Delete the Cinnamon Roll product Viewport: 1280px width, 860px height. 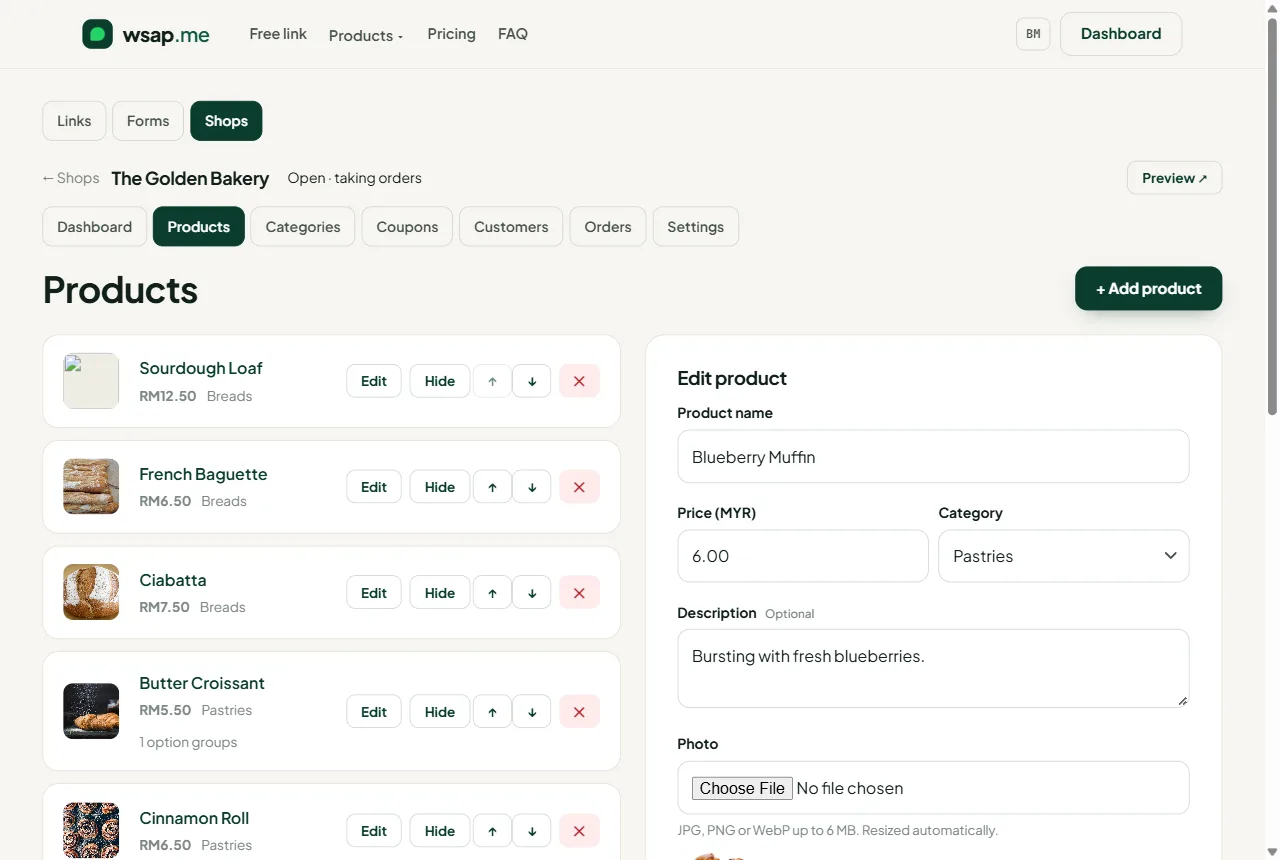[579, 831]
